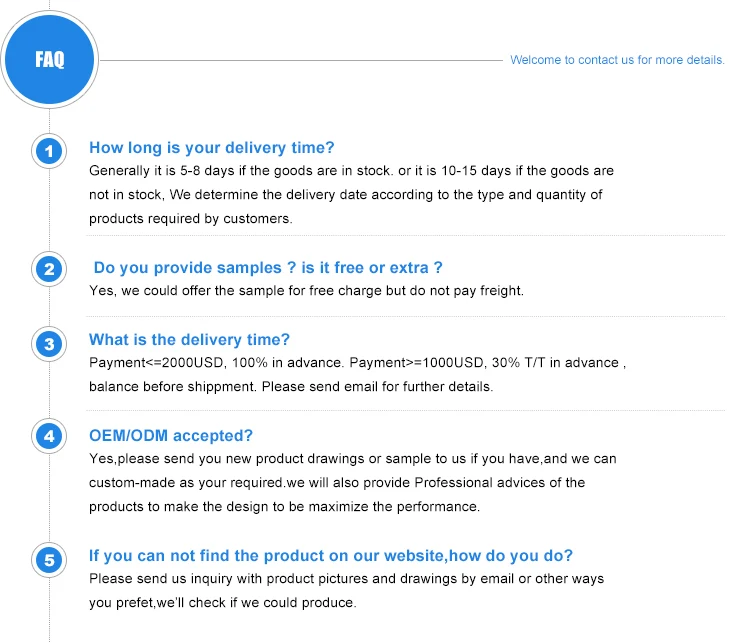This screenshot has height=643, width=750.
Task: Select 'Do you provide samples' question heading
Action: pyautogui.click(x=268, y=267)
